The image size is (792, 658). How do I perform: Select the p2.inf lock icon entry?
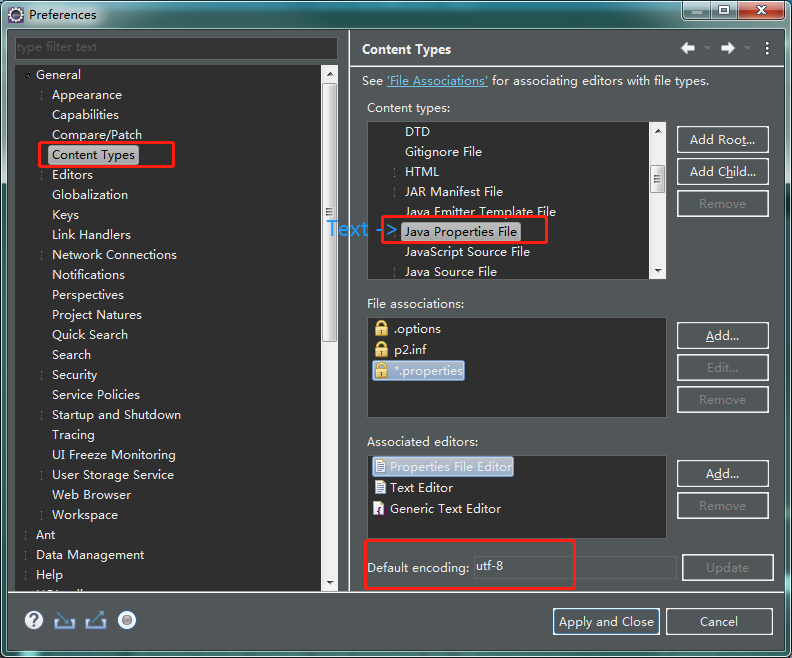[381, 349]
